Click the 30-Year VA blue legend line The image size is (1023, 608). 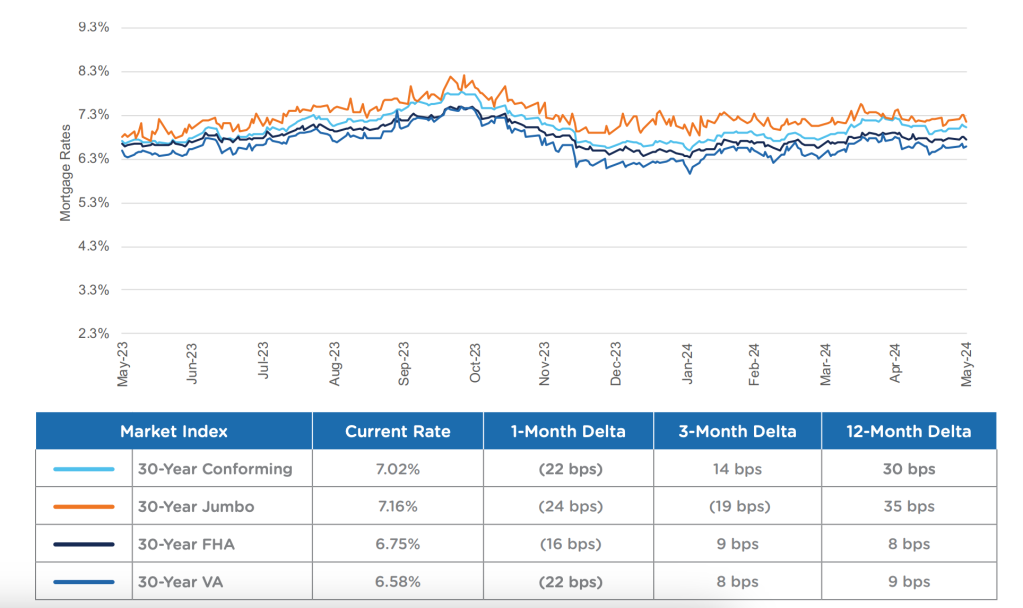pyautogui.click(x=86, y=582)
